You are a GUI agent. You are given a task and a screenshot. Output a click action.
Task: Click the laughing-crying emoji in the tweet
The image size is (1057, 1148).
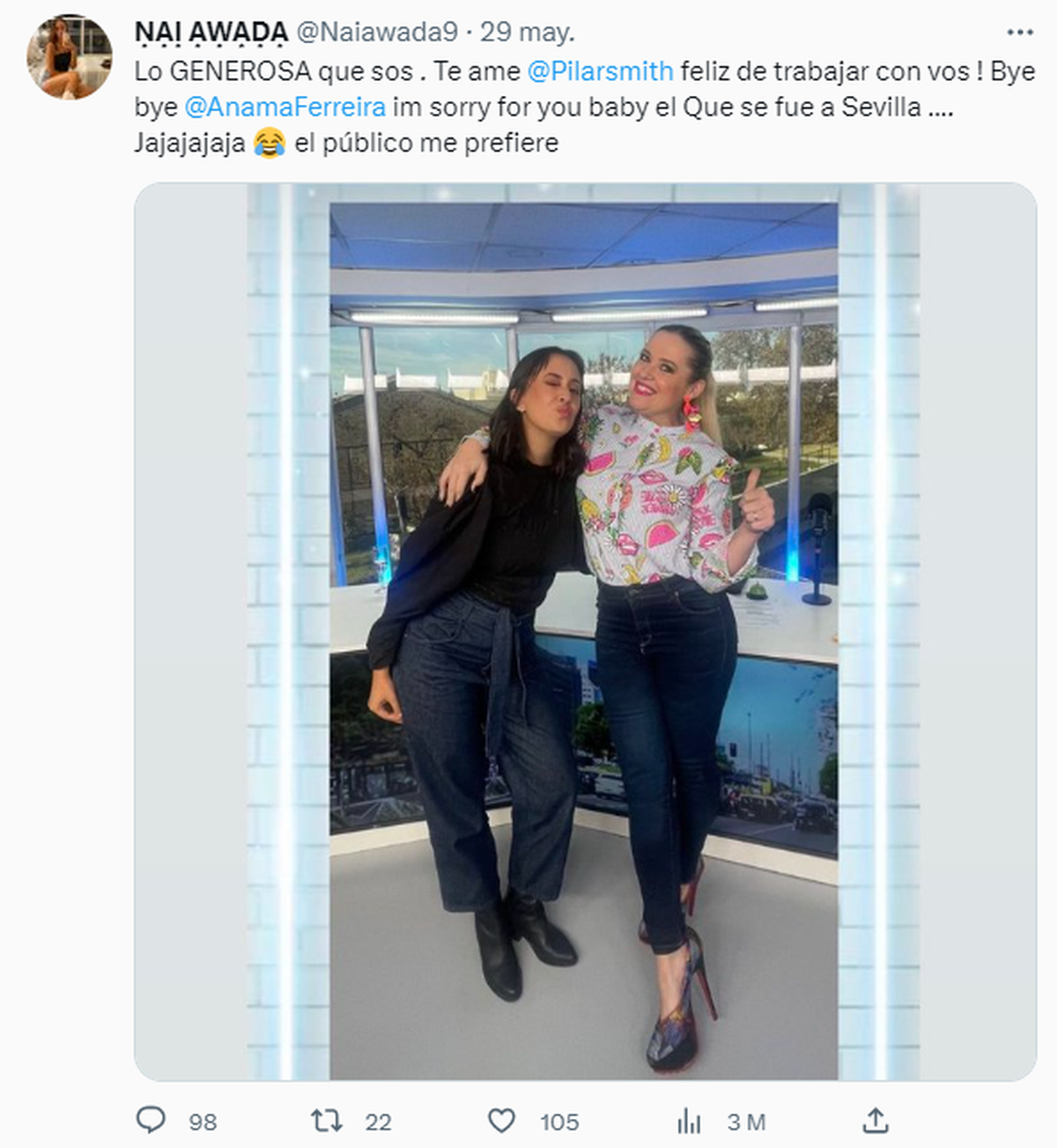(x=270, y=143)
